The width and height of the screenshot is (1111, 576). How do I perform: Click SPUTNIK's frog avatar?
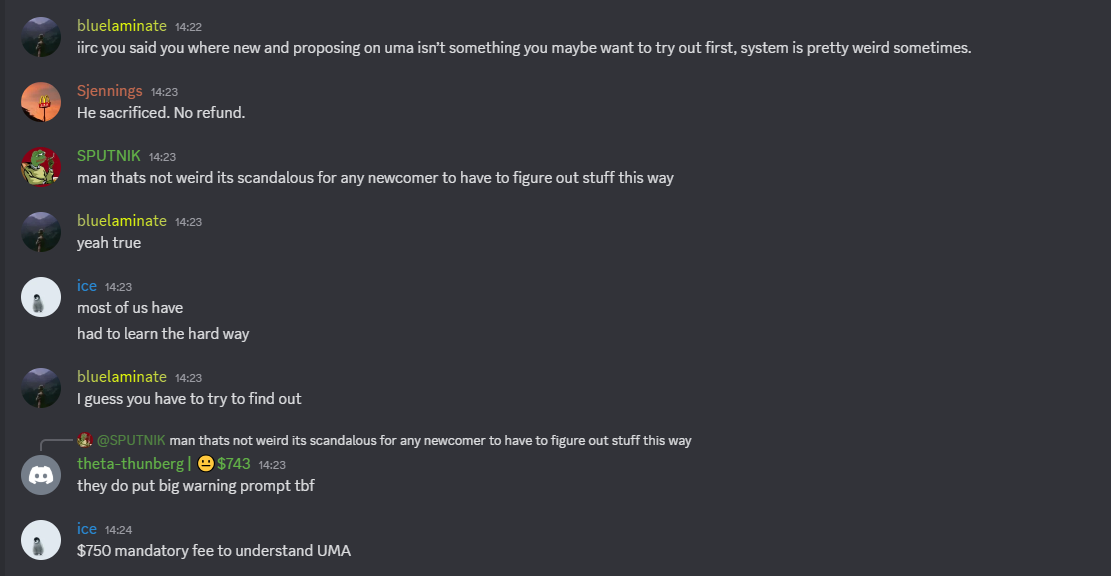click(x=41, y=167)
